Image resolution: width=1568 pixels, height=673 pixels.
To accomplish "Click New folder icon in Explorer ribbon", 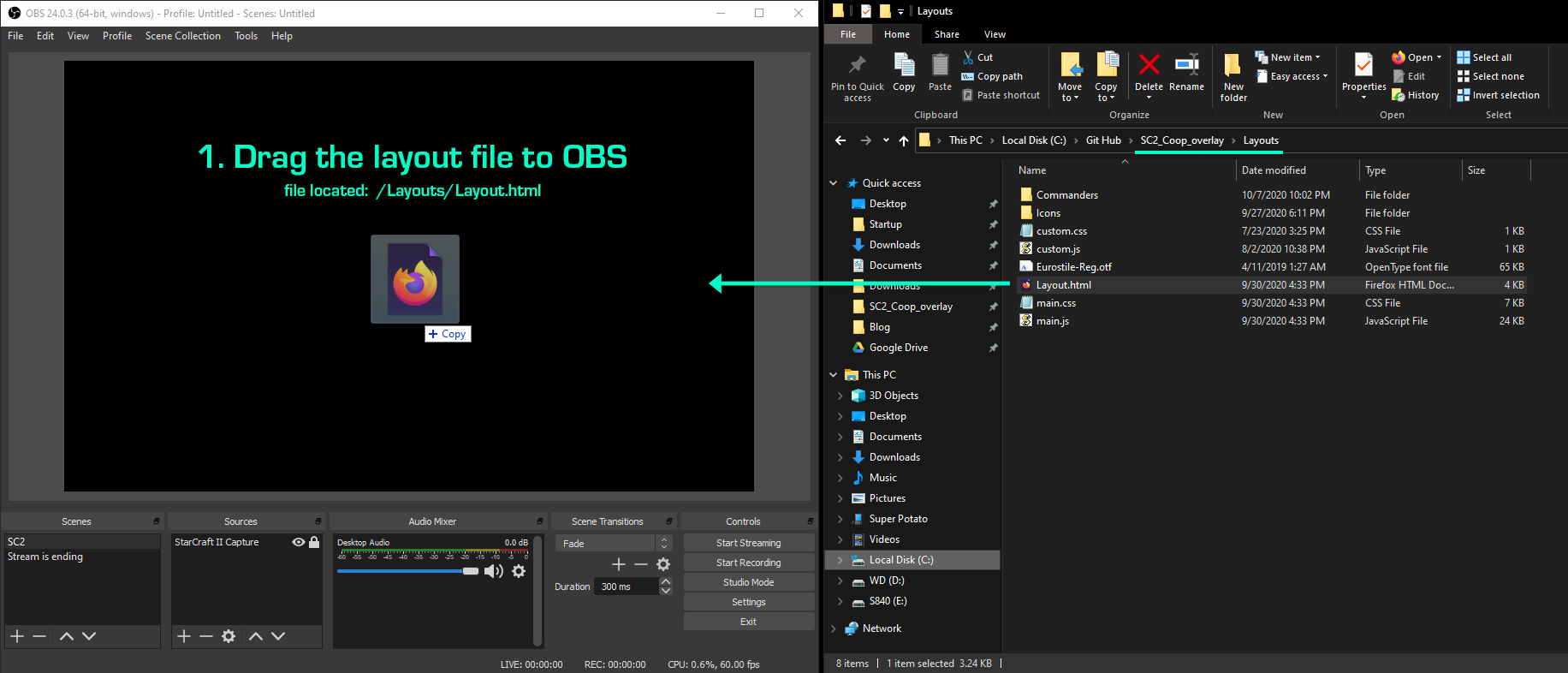I will pyautogui.click(x=1233, y=78).
